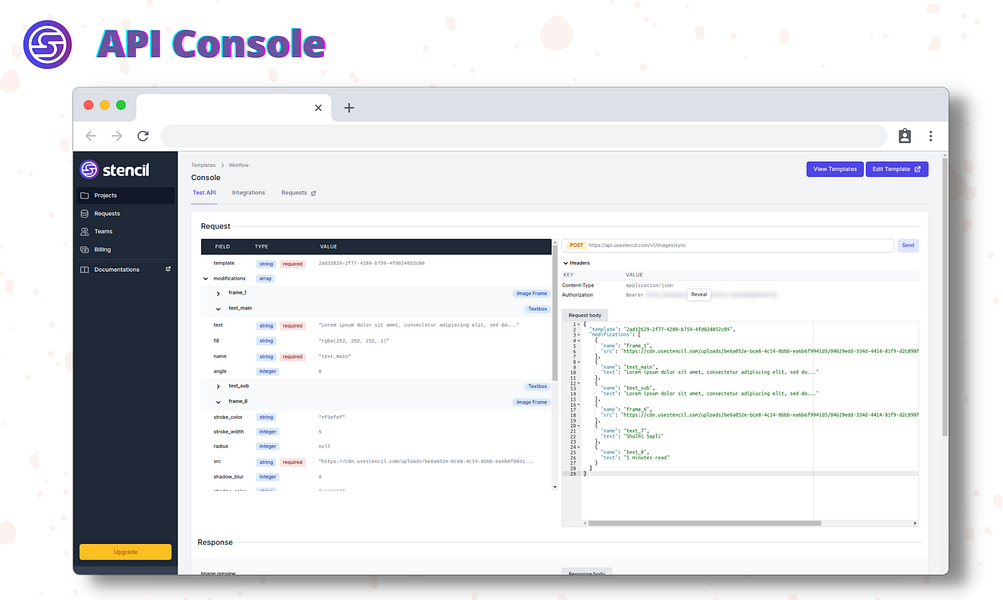Image resolution: width=1003 pixels, height=600 pixels.
Task: Click the Edit Template button
Action: point(897,169)
